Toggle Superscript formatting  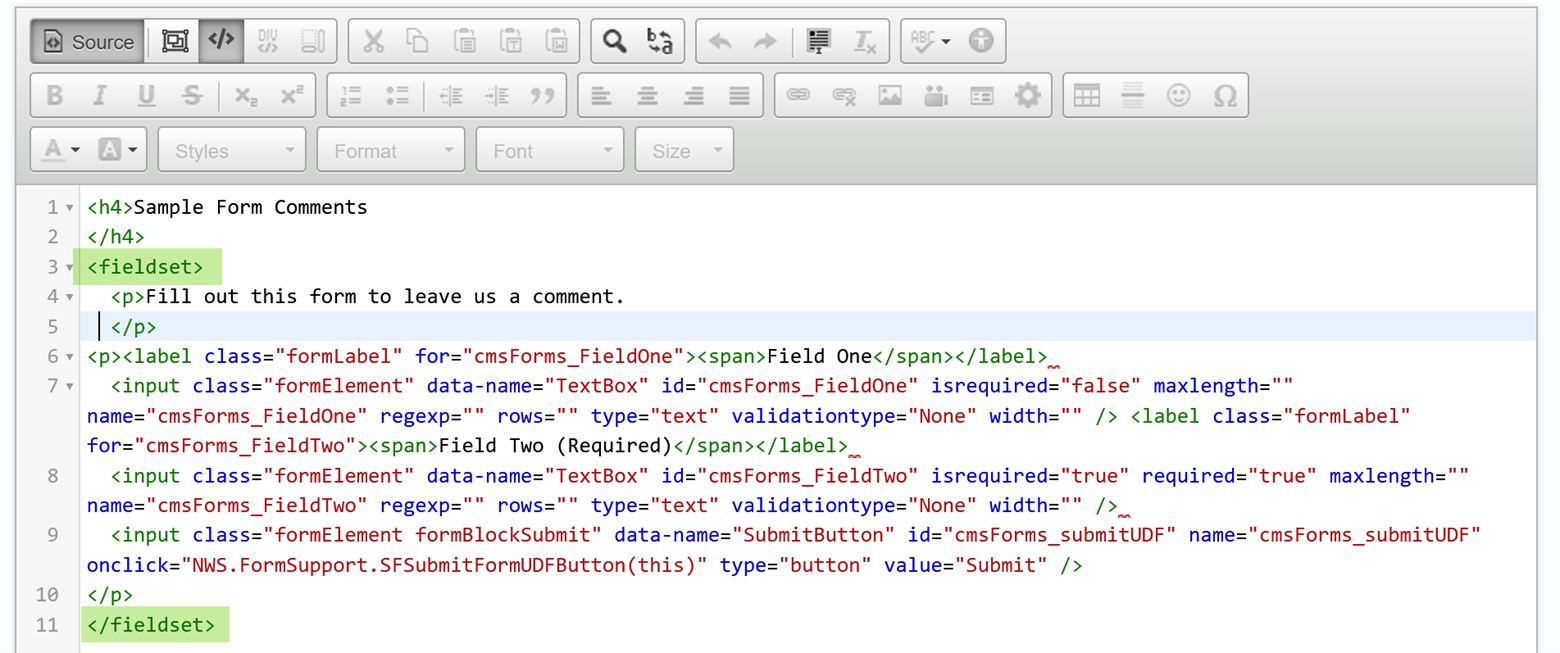[x=292, y=96]
